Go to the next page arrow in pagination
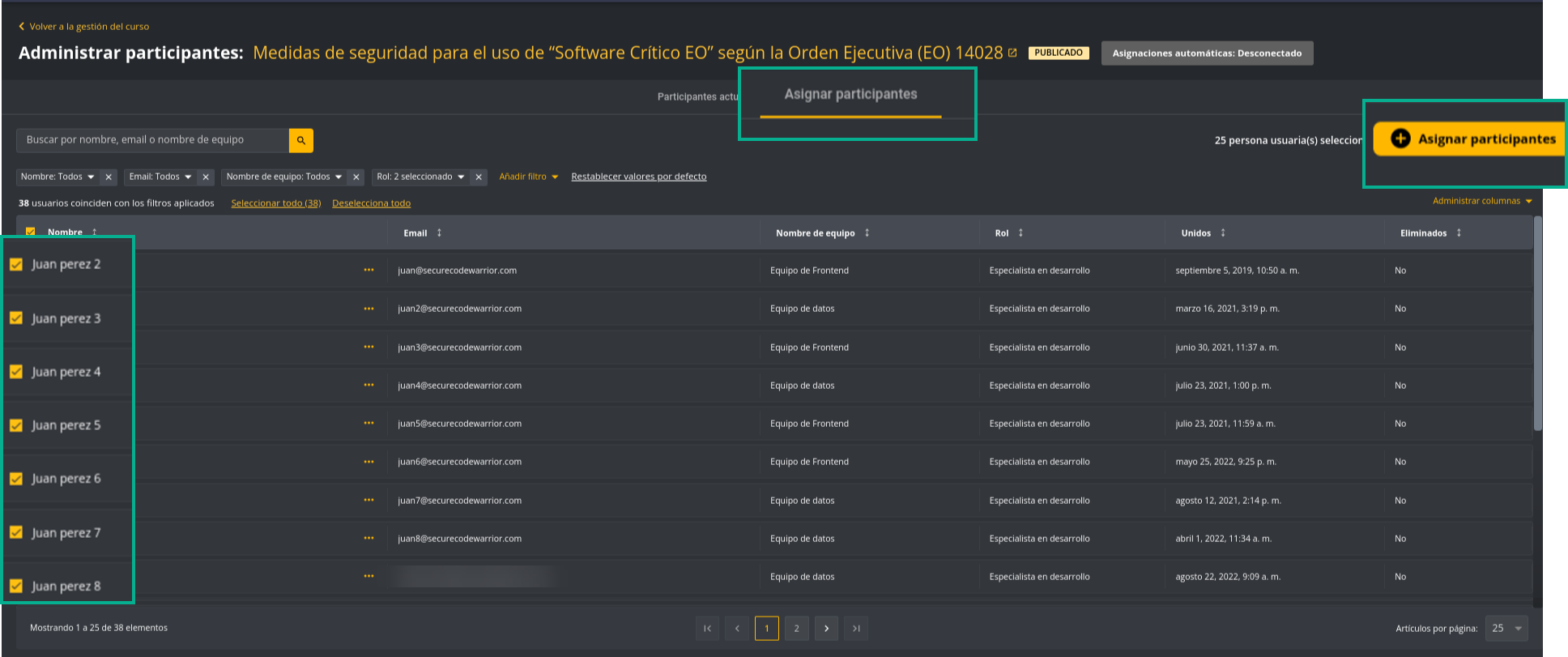 (826, 628)
